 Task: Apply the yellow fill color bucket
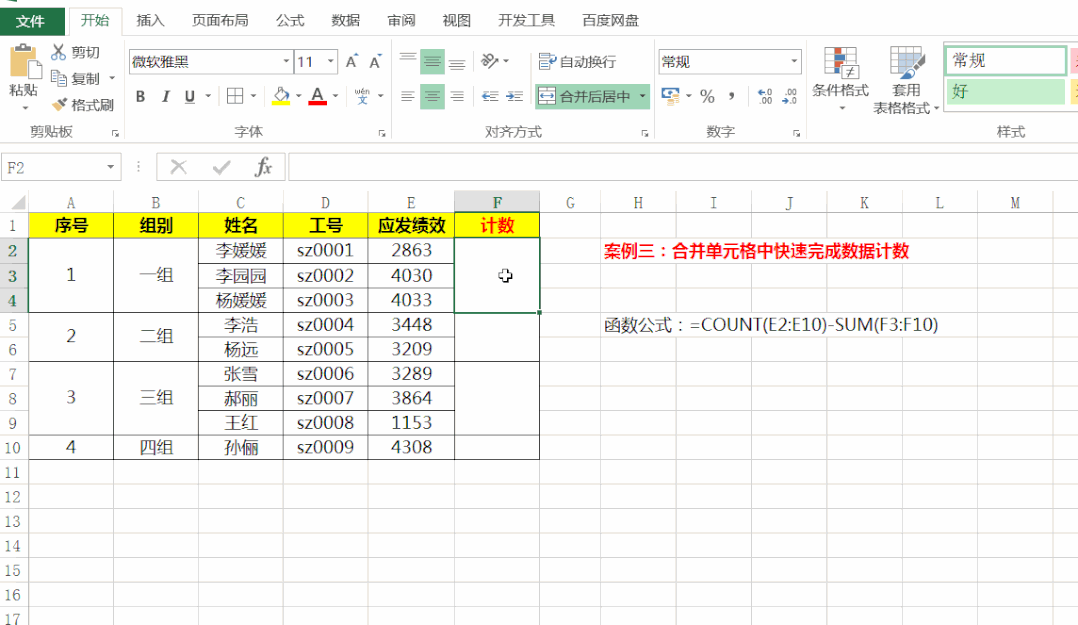pos(281,96)
